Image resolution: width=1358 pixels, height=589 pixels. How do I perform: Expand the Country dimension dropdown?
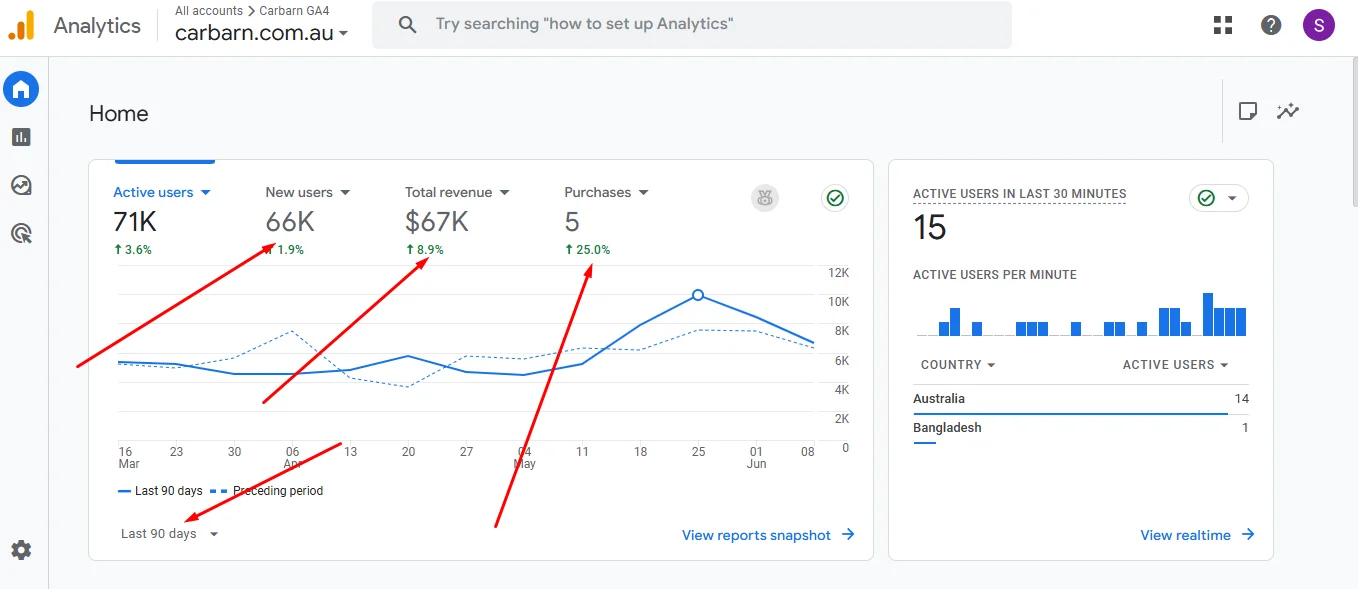click(x=958, y=365)
